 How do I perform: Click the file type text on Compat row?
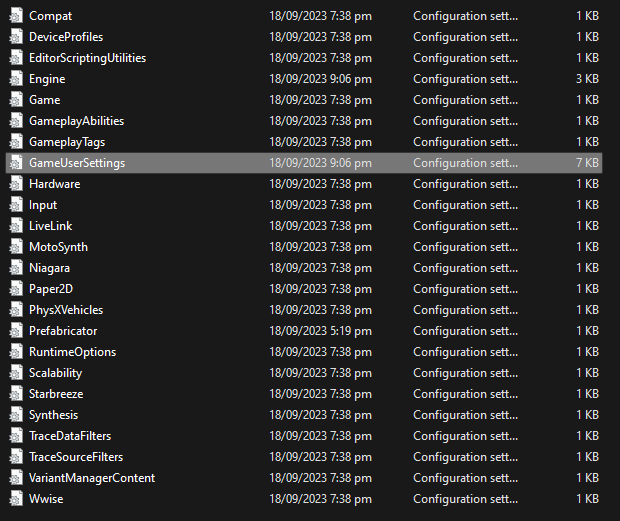465,16
